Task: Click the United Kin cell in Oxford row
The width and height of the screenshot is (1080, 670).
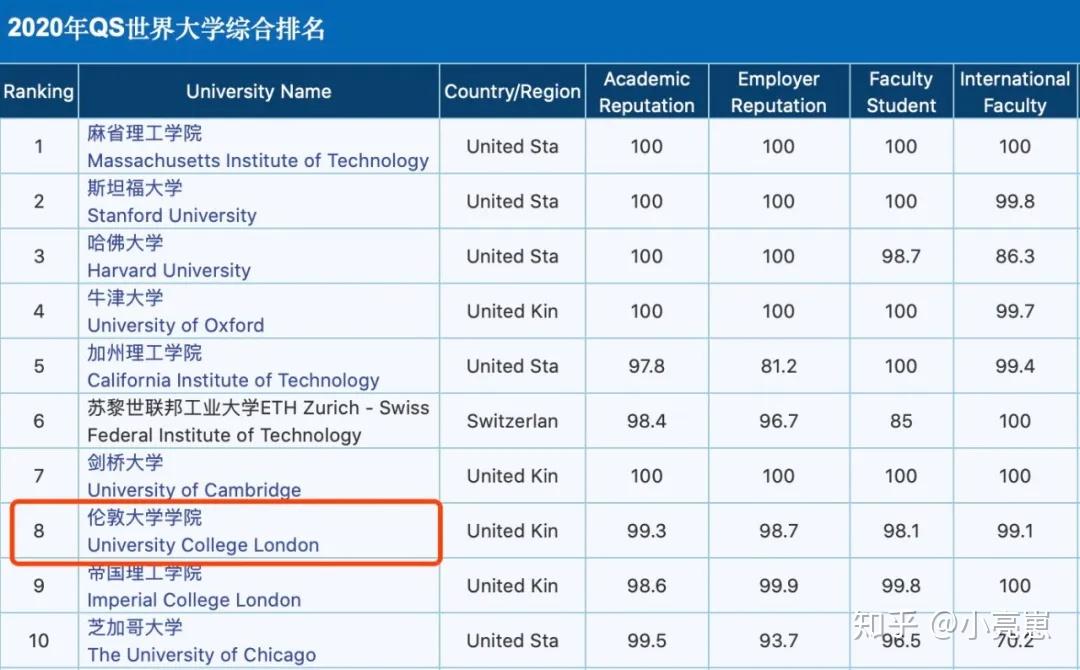Action: click(512, 311)
